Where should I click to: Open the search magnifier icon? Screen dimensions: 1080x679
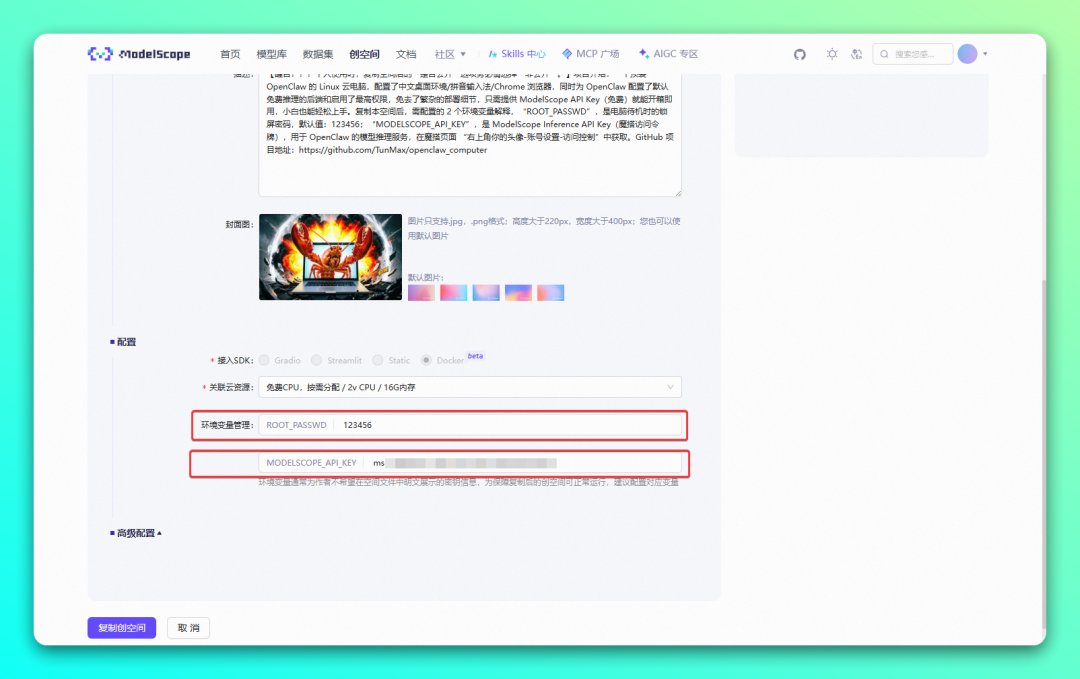[x=883, y=54]
